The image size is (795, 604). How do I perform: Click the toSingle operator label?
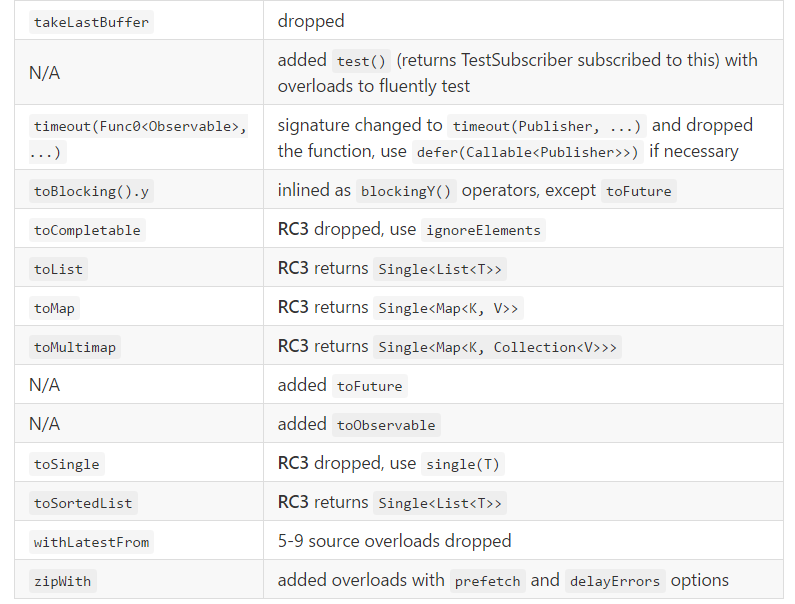(67, 464)
